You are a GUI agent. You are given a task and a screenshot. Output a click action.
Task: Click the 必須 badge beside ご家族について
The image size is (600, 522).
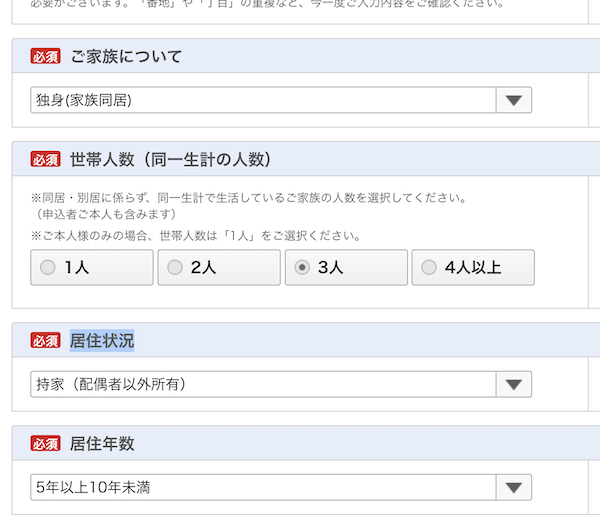pyautogui.click(x=45, y=57)
